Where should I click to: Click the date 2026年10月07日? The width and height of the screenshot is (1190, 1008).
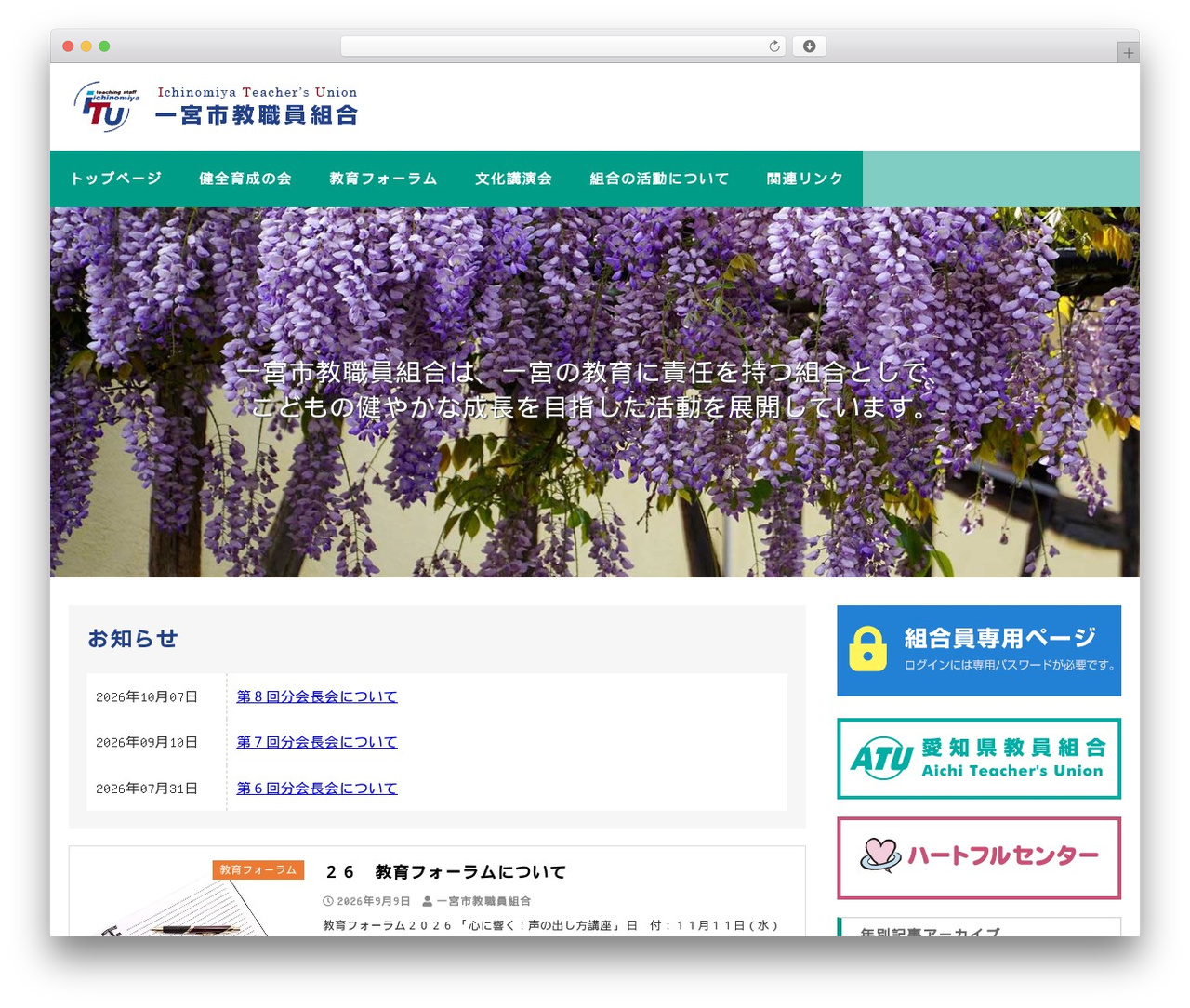[147, 696]
